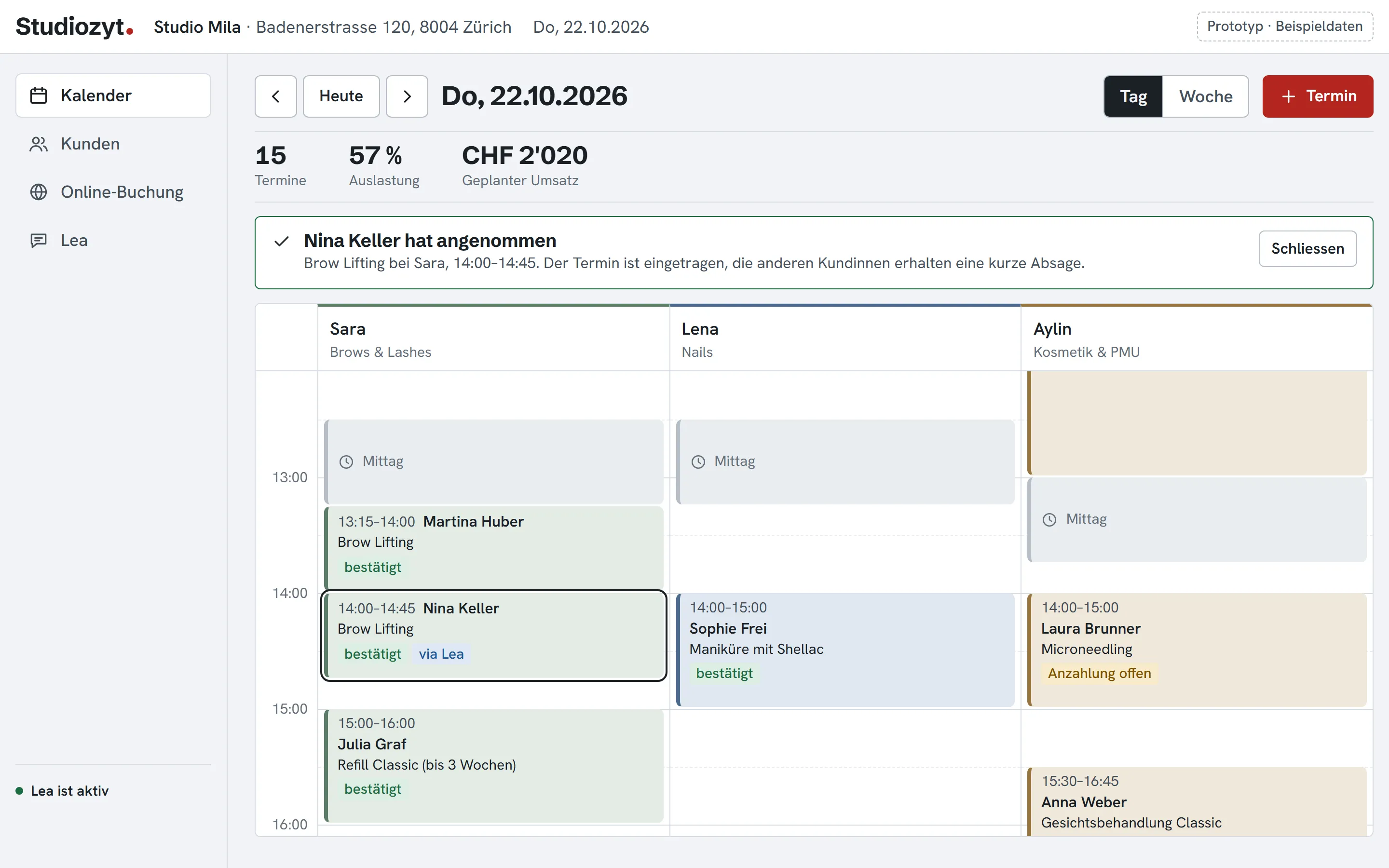Open Online-Buchung in the sidebar
Screen dimensions: 1389x868
pyautogui.click(x=113, y=192)
